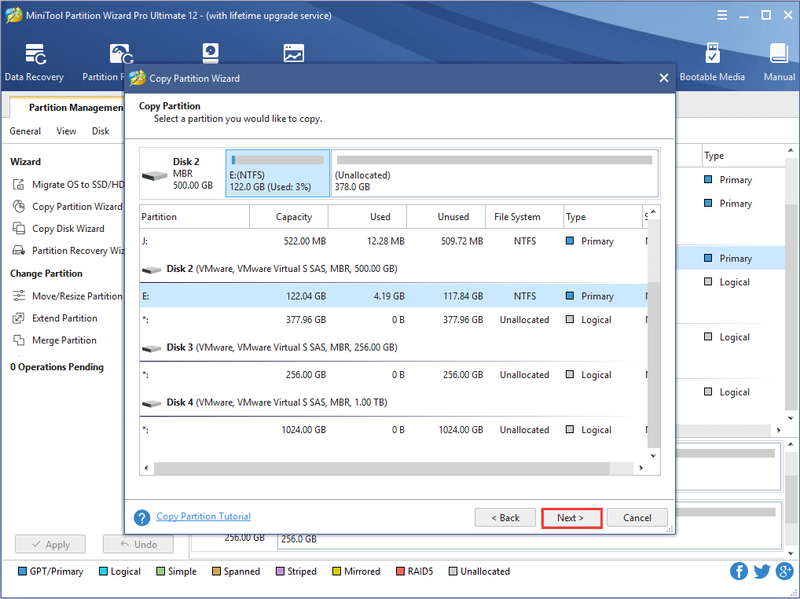Open the Facebook share icon
Viewport: 800px width, 599px height.
739,571
